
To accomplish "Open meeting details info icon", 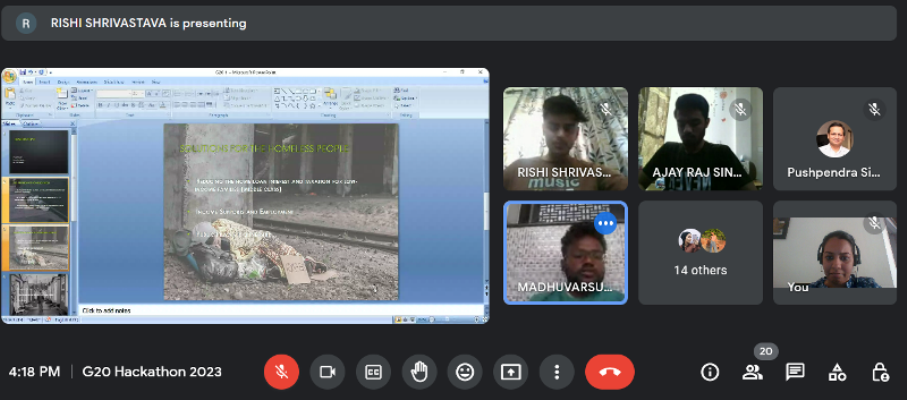I will tap(710, 372).
